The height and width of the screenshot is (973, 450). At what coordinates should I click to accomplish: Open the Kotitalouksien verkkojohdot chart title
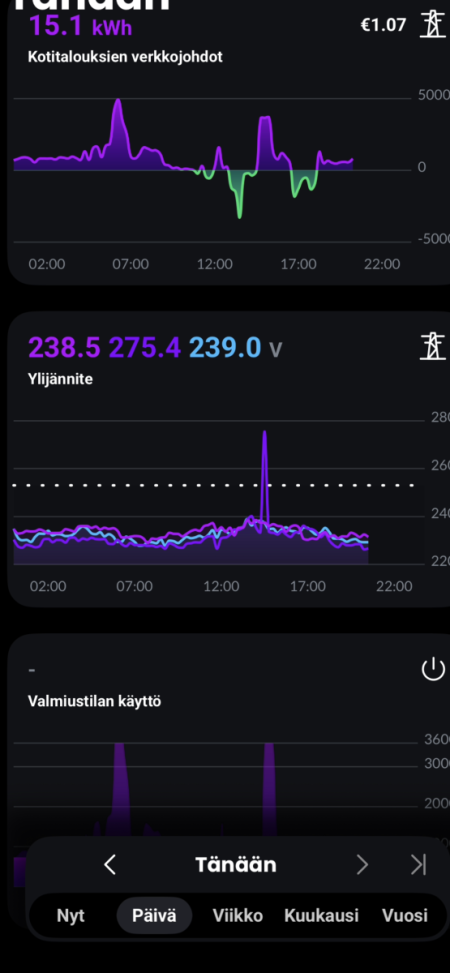click(x=125, y=57)
